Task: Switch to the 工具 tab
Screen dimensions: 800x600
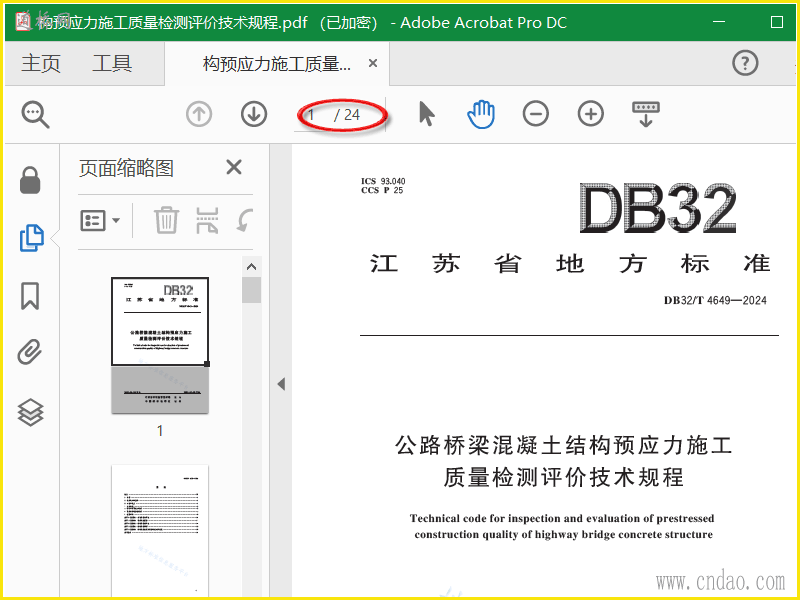Action: [x=112, y=63]
